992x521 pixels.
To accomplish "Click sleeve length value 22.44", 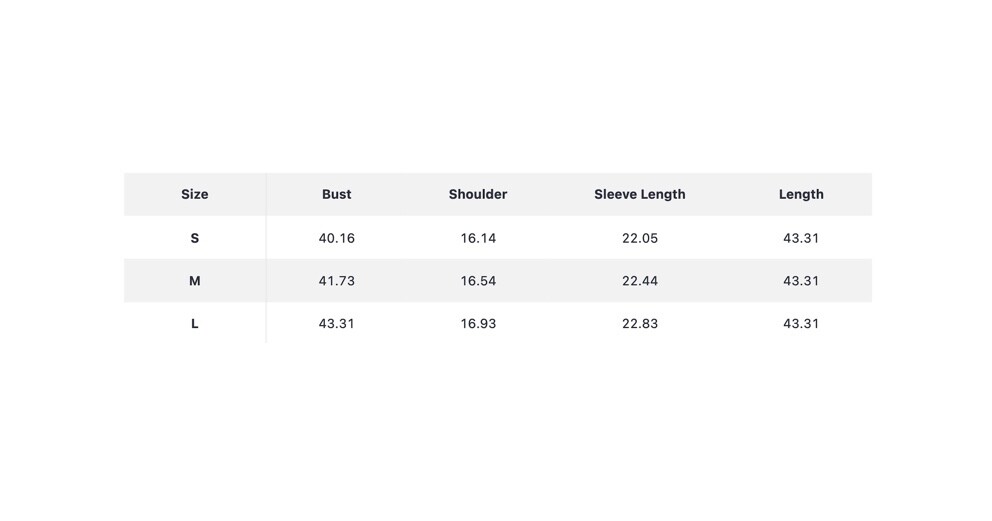I will 640,281.
